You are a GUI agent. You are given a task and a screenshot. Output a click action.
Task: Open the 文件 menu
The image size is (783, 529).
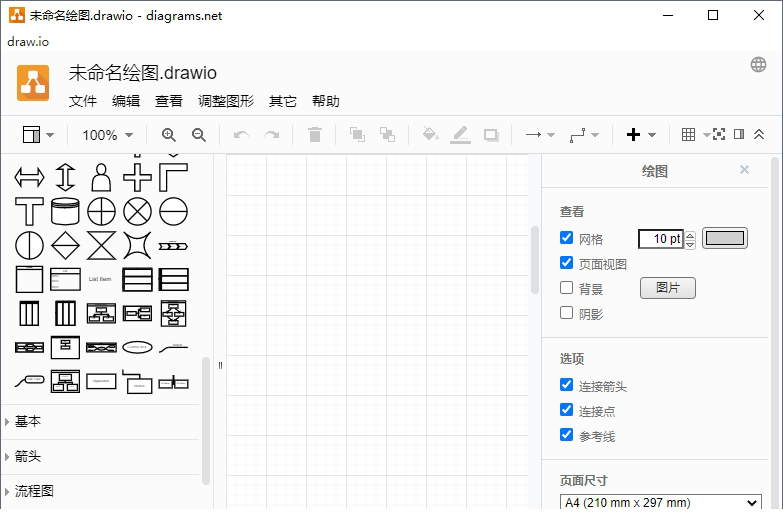[83, 101]
